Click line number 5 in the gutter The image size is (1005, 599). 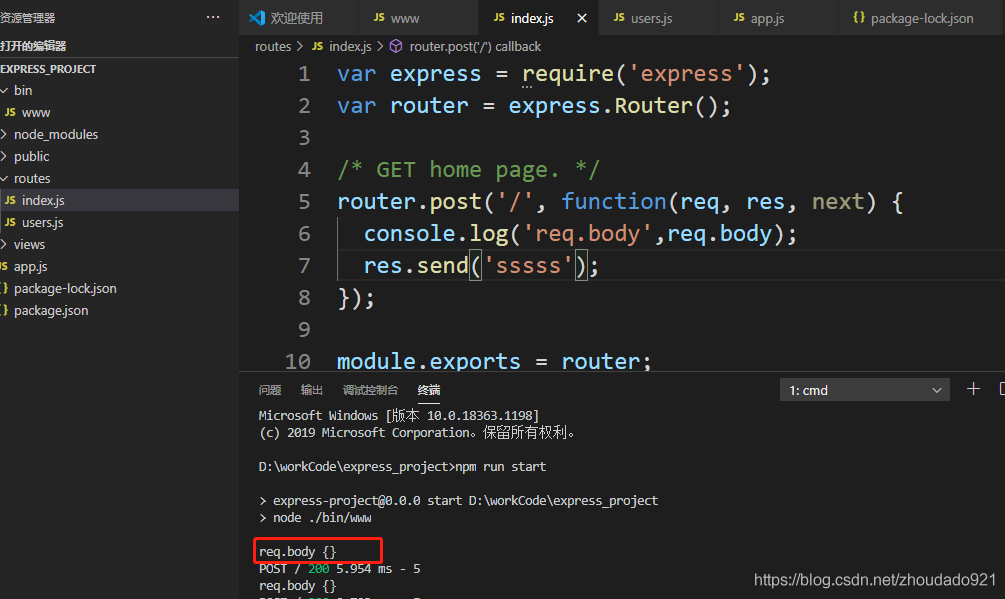tap(304, 202)
